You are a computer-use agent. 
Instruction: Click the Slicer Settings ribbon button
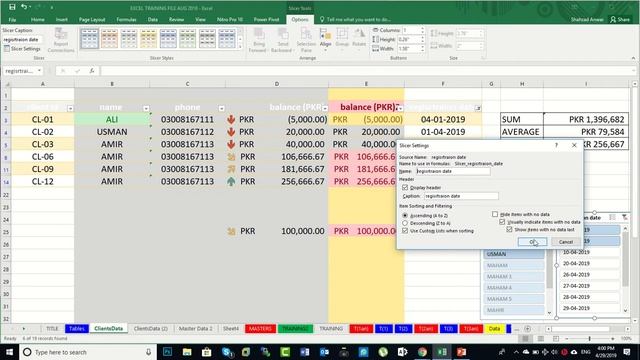click(22, 49)
